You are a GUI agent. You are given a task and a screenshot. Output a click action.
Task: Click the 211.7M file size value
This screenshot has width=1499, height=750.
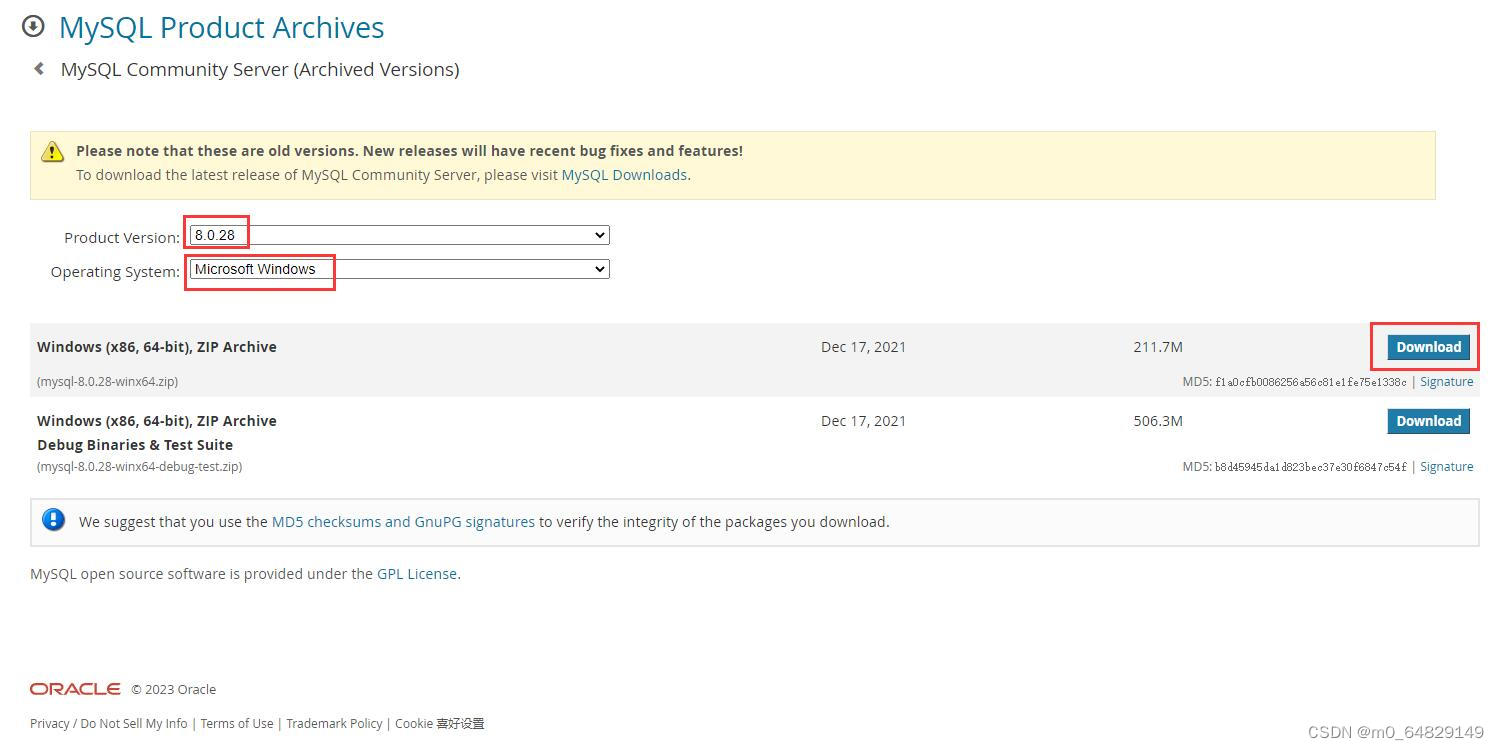pos(1158,347)
